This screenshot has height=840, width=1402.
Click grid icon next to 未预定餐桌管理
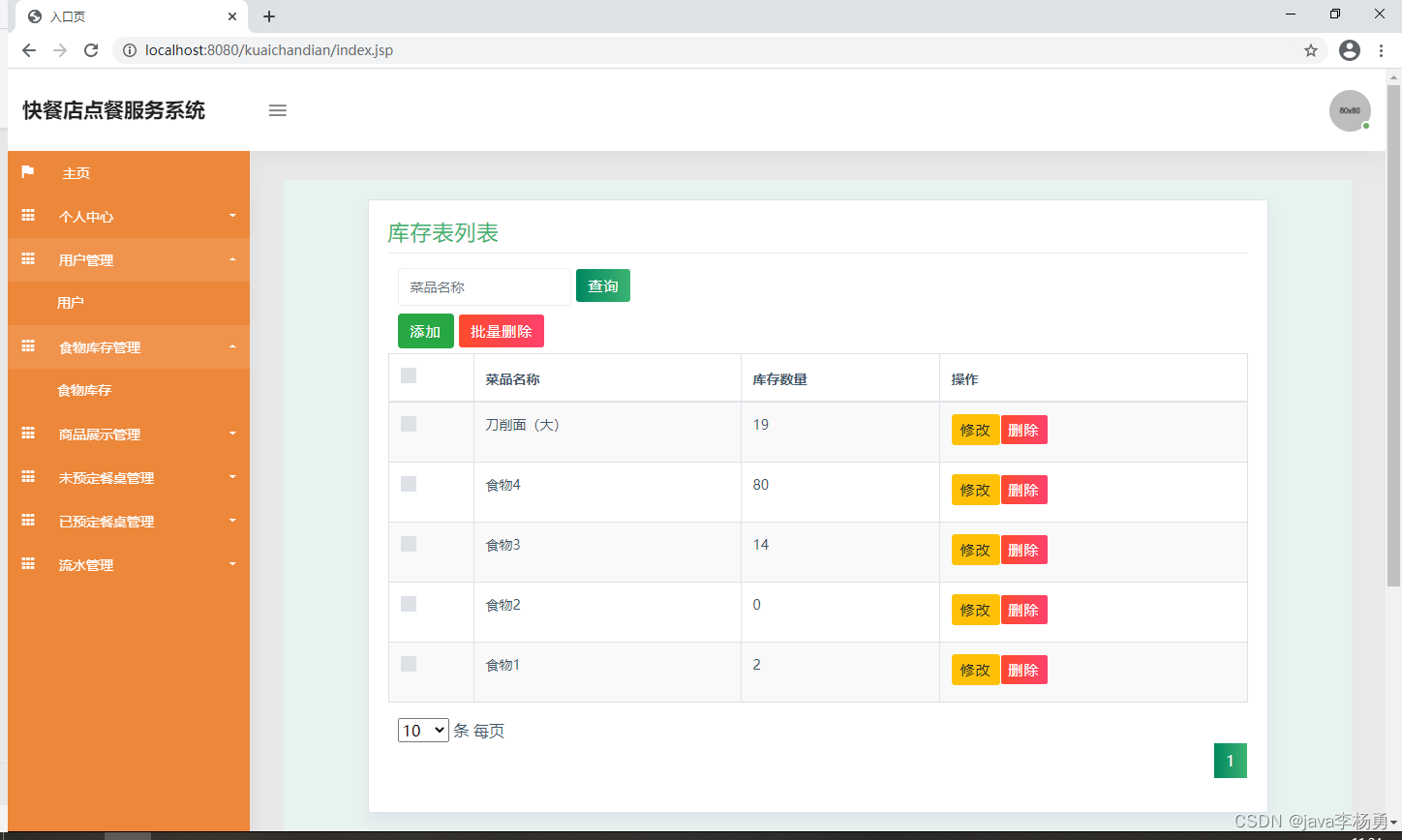click(28, 477)
